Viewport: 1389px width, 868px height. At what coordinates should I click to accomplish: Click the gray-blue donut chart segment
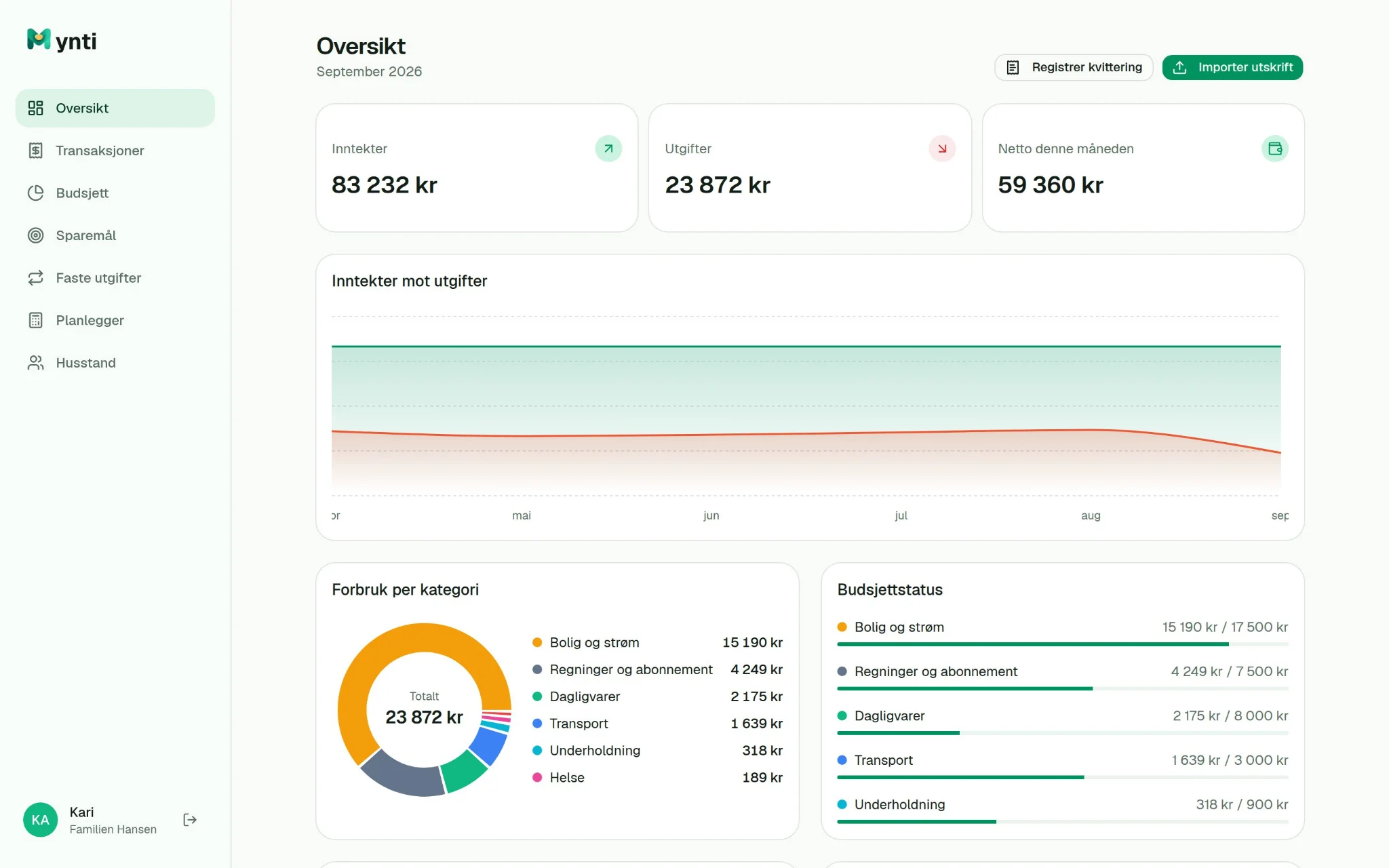point(406,778)
